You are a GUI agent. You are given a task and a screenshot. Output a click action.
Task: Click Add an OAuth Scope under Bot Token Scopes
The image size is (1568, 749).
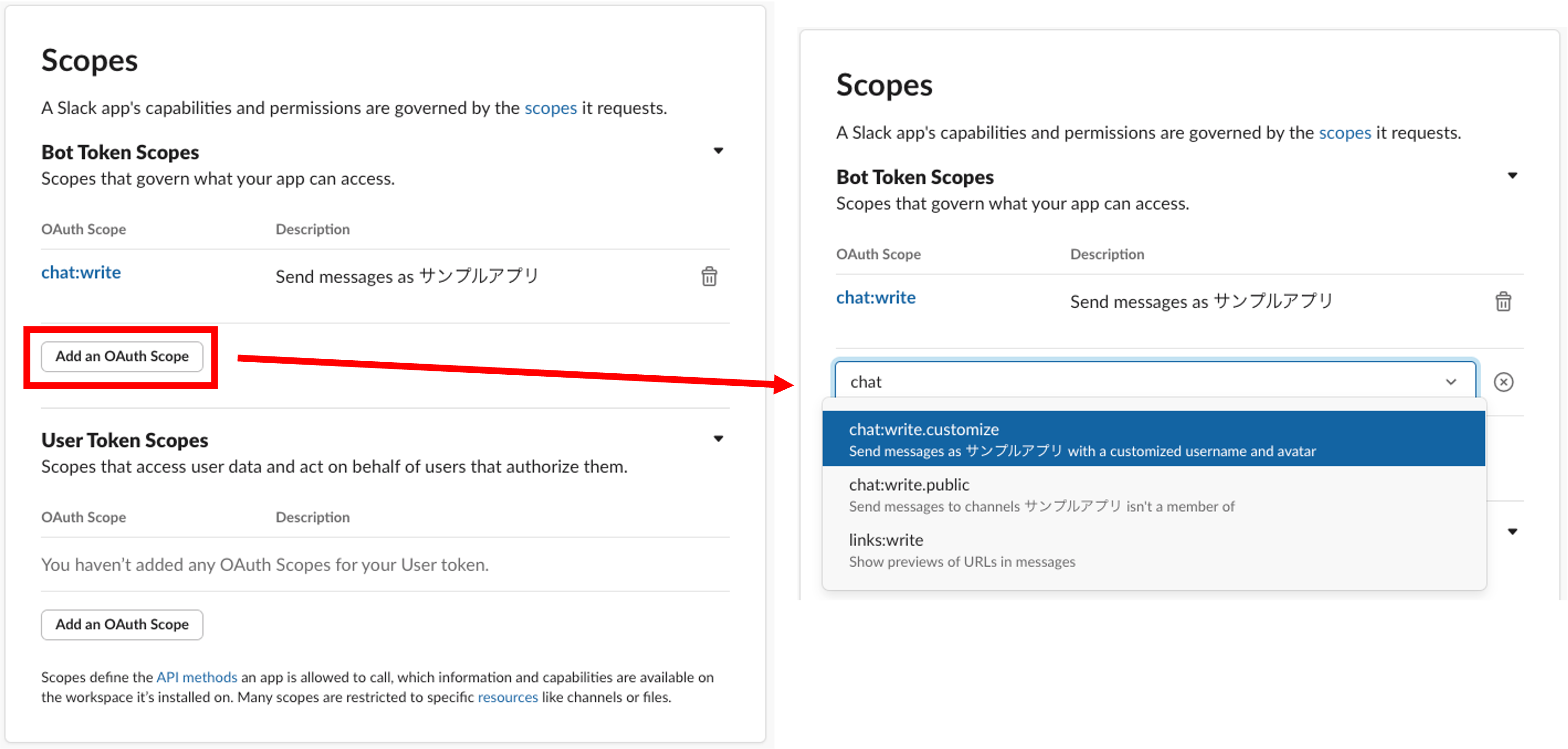point(122,356)
